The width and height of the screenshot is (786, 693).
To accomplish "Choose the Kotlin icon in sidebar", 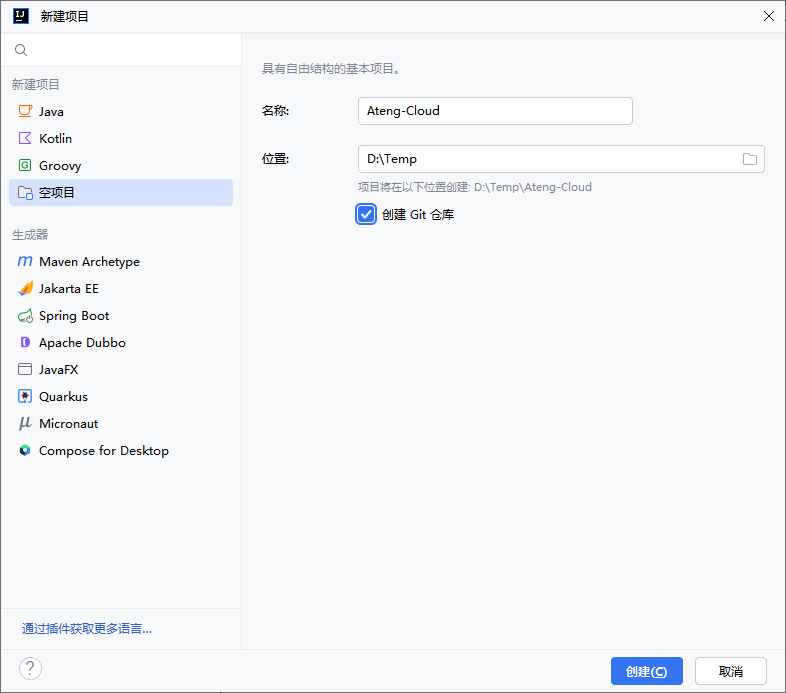I will coord(25,139).
